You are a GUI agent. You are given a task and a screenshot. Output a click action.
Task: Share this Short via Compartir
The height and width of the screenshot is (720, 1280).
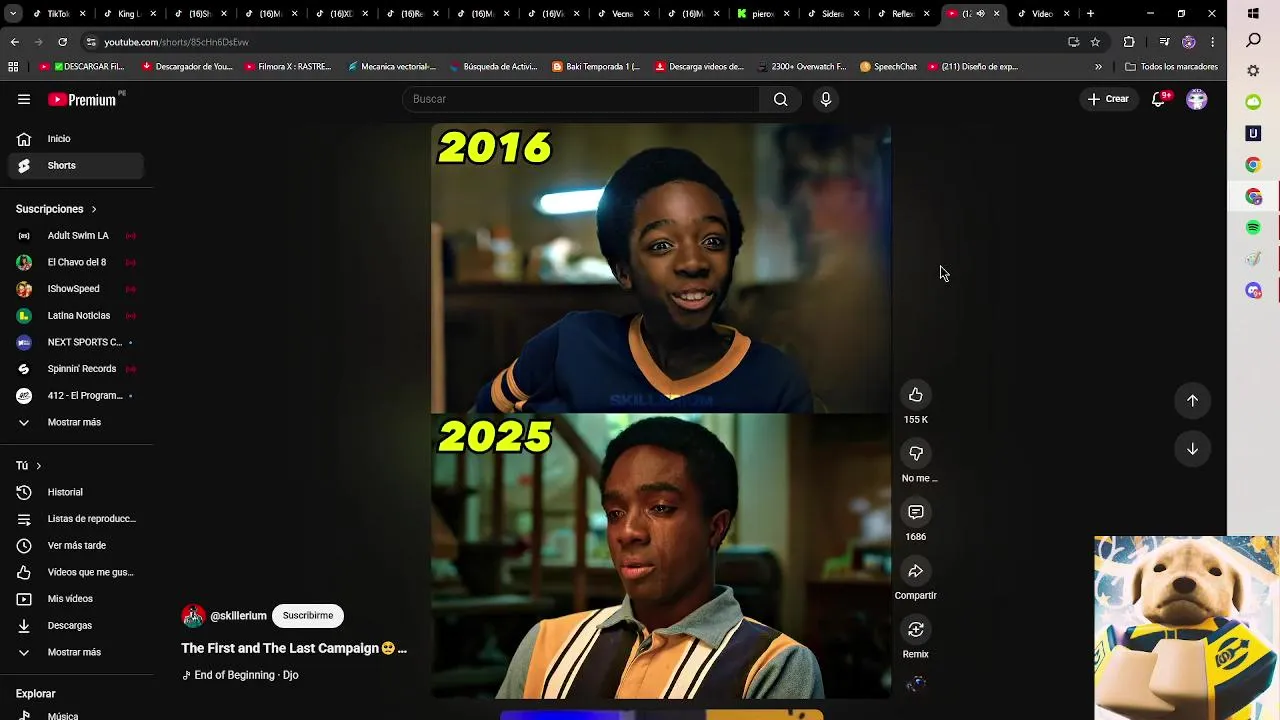pos(915,571)
